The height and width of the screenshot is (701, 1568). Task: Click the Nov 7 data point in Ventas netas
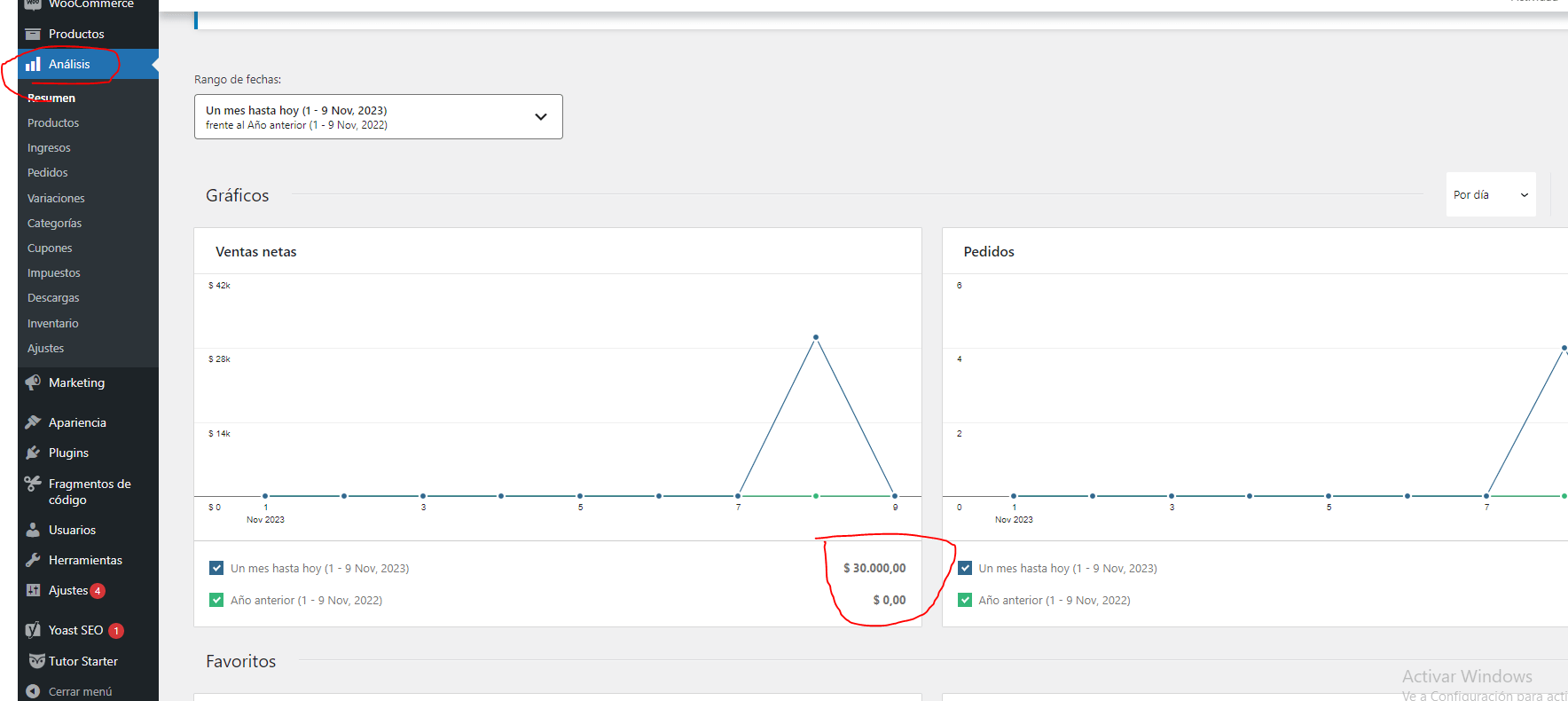[738, 496]
